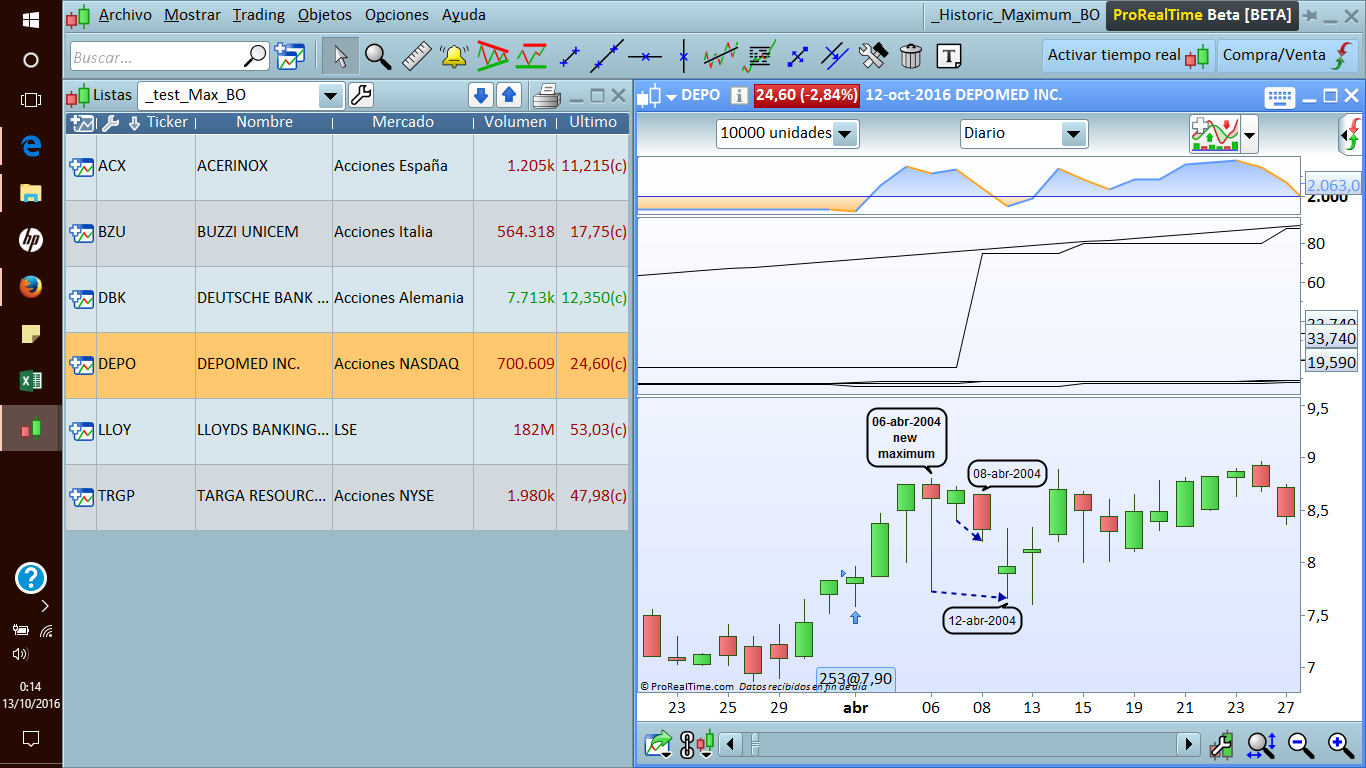Image resolution: width=1366 pixels, height=768 pixels.
Task: Open the Trading menu
Action: click(259, 15)
